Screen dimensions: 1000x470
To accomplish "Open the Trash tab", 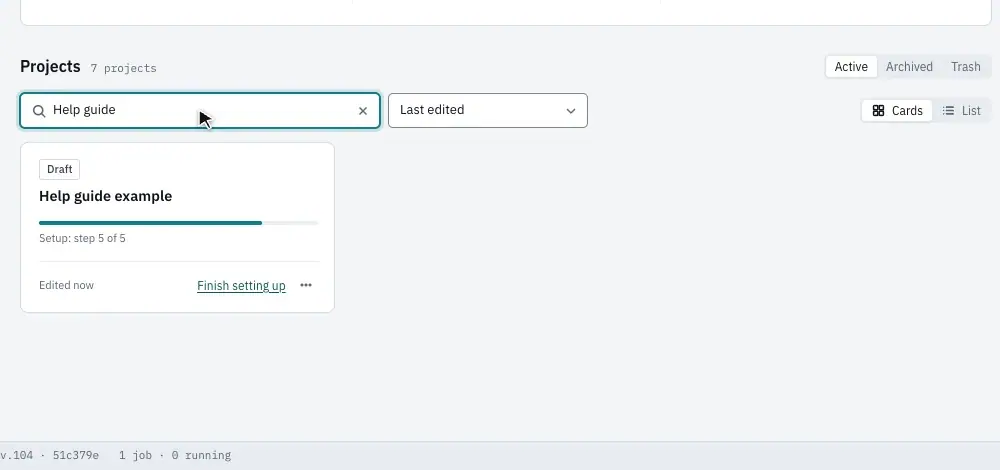I will (x=965, y=67).
